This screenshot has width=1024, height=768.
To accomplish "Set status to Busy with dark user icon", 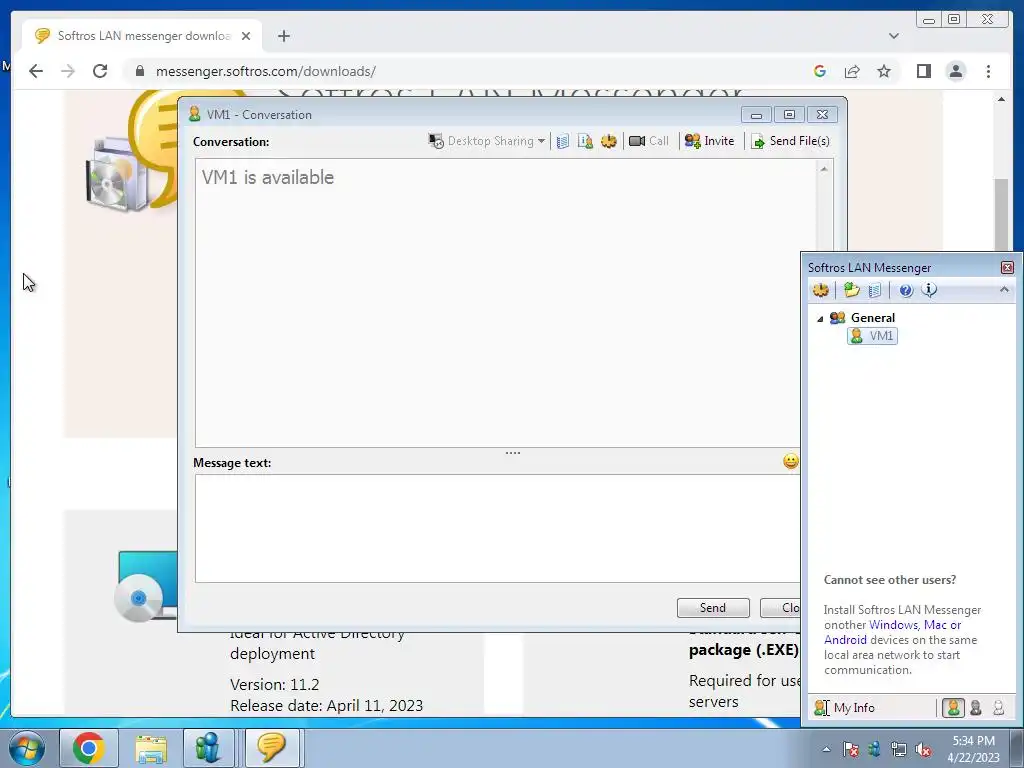I will (x=976, y=708).
